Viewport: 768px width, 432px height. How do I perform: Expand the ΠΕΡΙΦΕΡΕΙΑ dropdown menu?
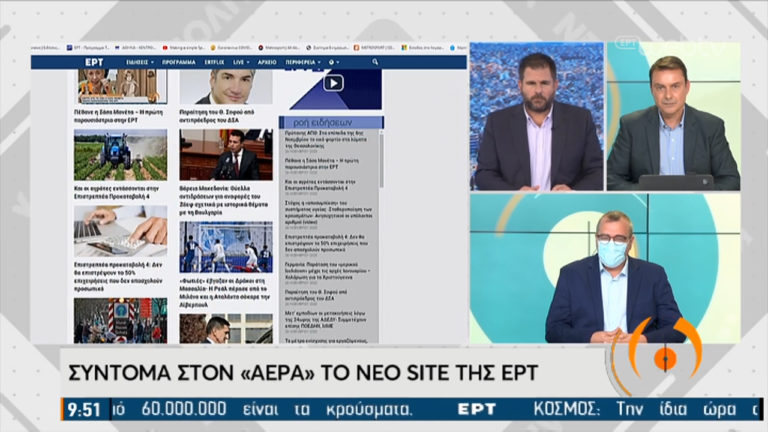pos(303,62)
